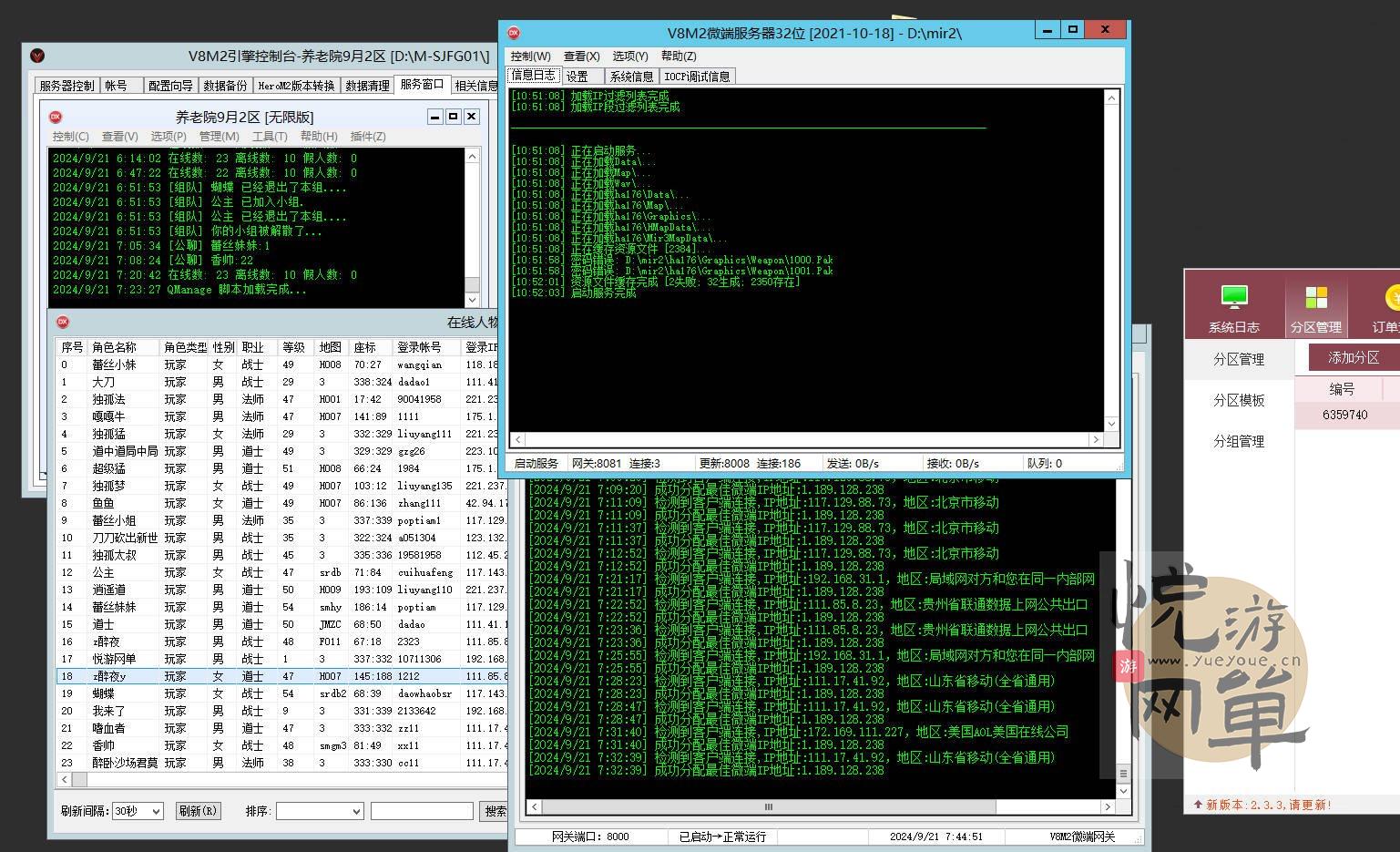Open the 管理(M) menu
The width and height of the screenshot is (1400, 852).
coord(219,137)
